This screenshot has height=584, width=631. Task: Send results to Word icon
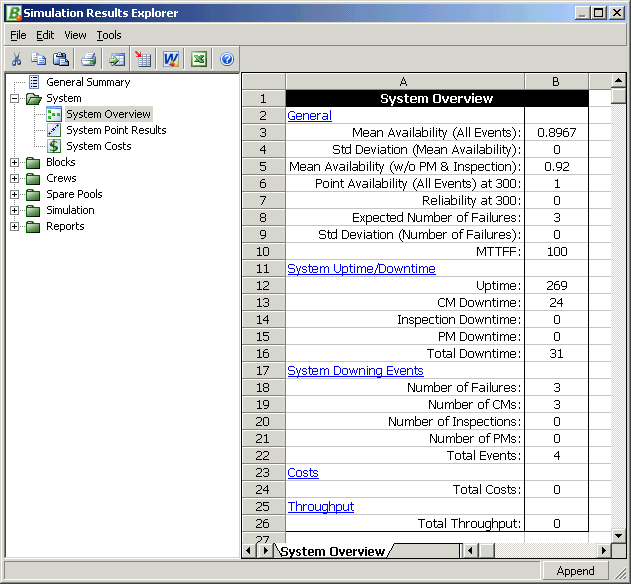pyautogui.click(x=171, y=59)
